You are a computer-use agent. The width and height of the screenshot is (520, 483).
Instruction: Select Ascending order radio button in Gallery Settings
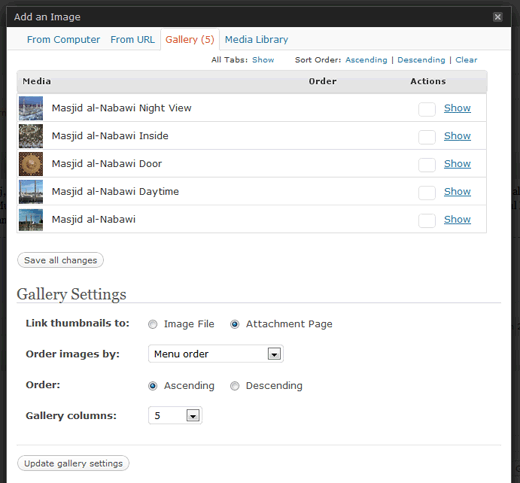pos(153,386)
